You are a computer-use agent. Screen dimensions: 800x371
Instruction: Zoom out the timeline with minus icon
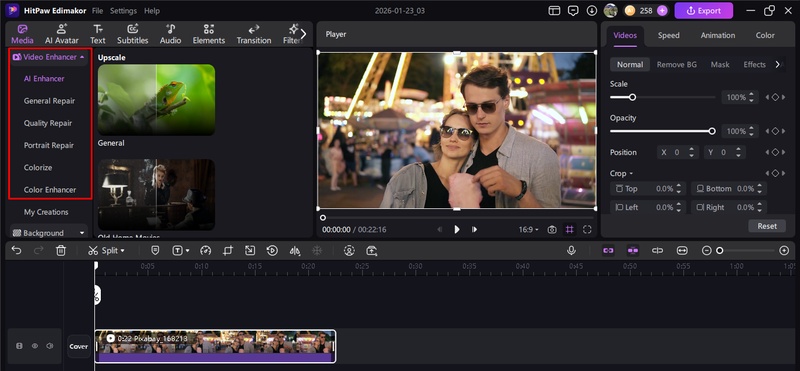coord(707,251)
